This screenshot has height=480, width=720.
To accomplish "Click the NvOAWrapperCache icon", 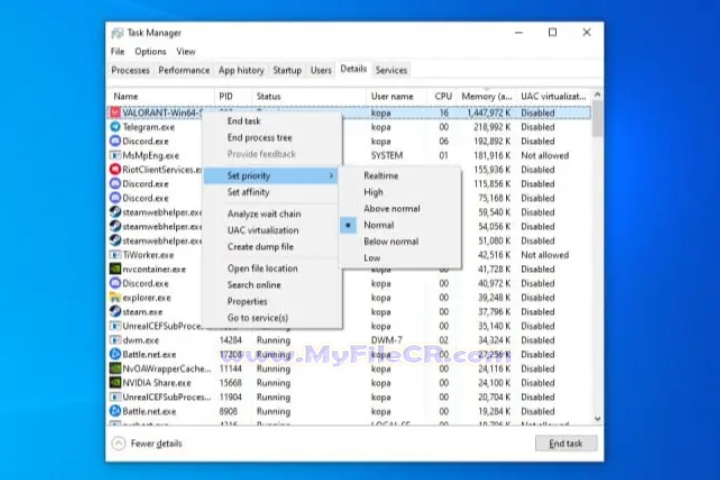I will coord(115,369).
